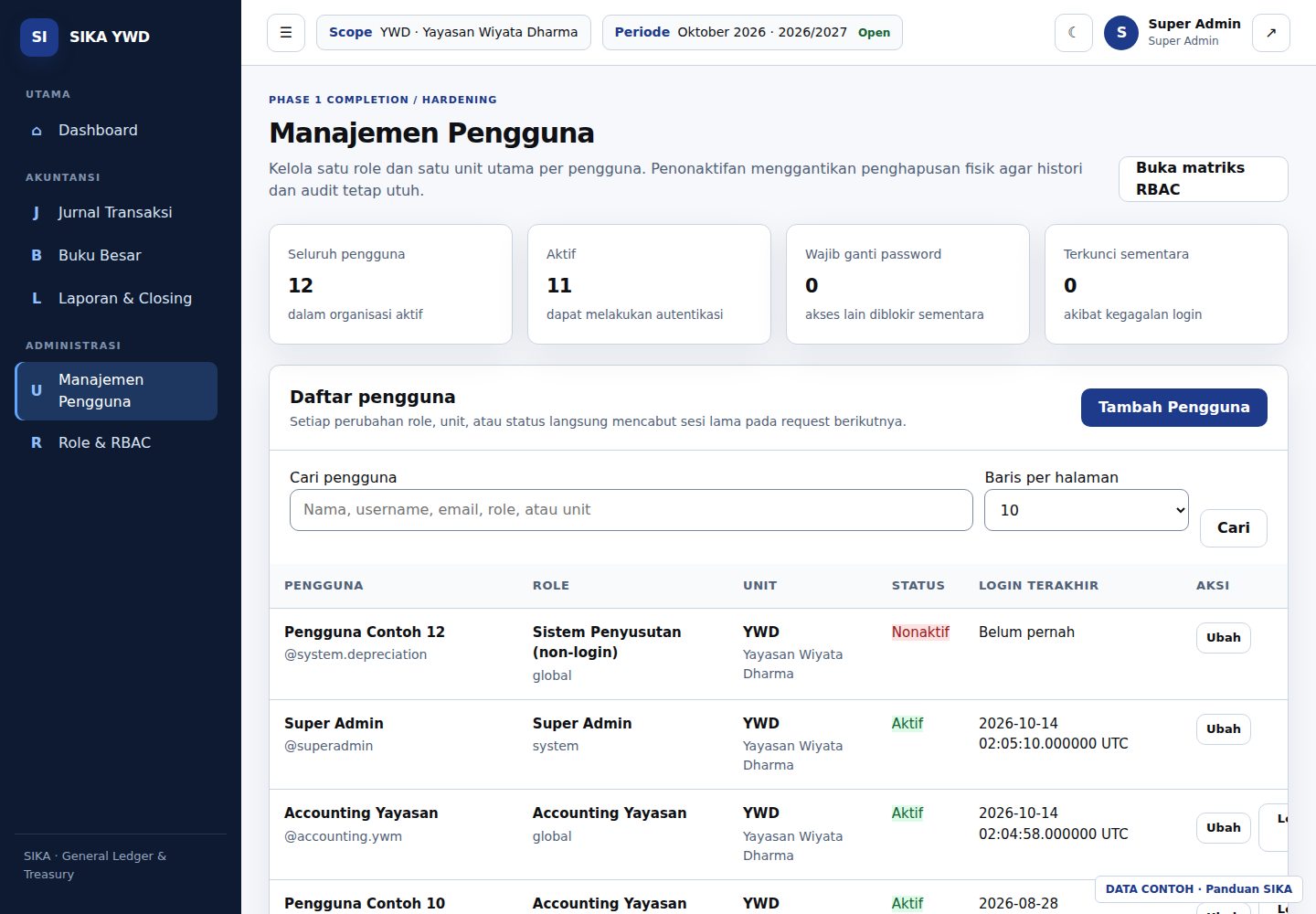
Task: Click the R icon beside Role & RBAC
Action: pos(37,442)
